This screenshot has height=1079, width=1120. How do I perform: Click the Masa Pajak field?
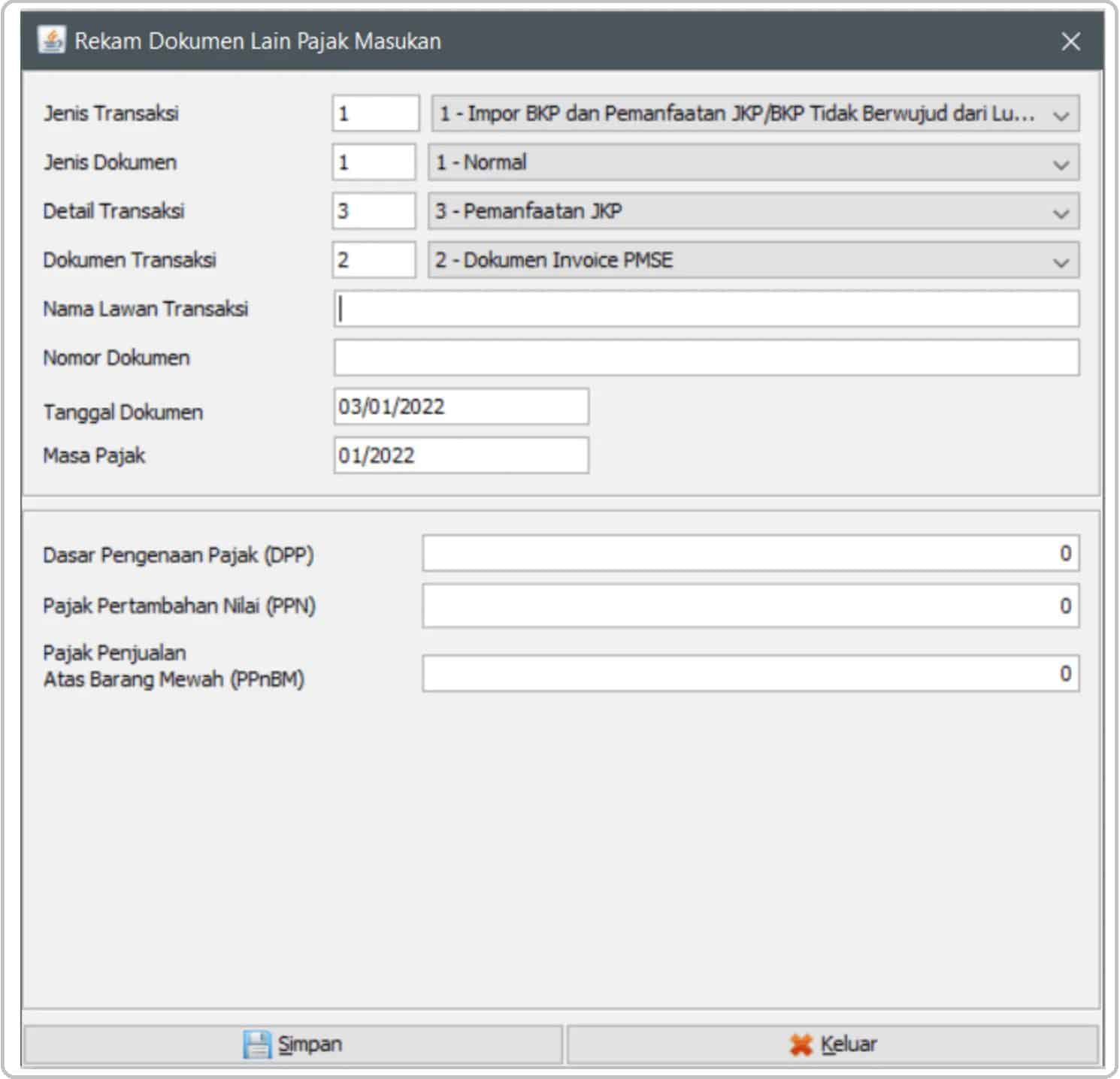462,455
